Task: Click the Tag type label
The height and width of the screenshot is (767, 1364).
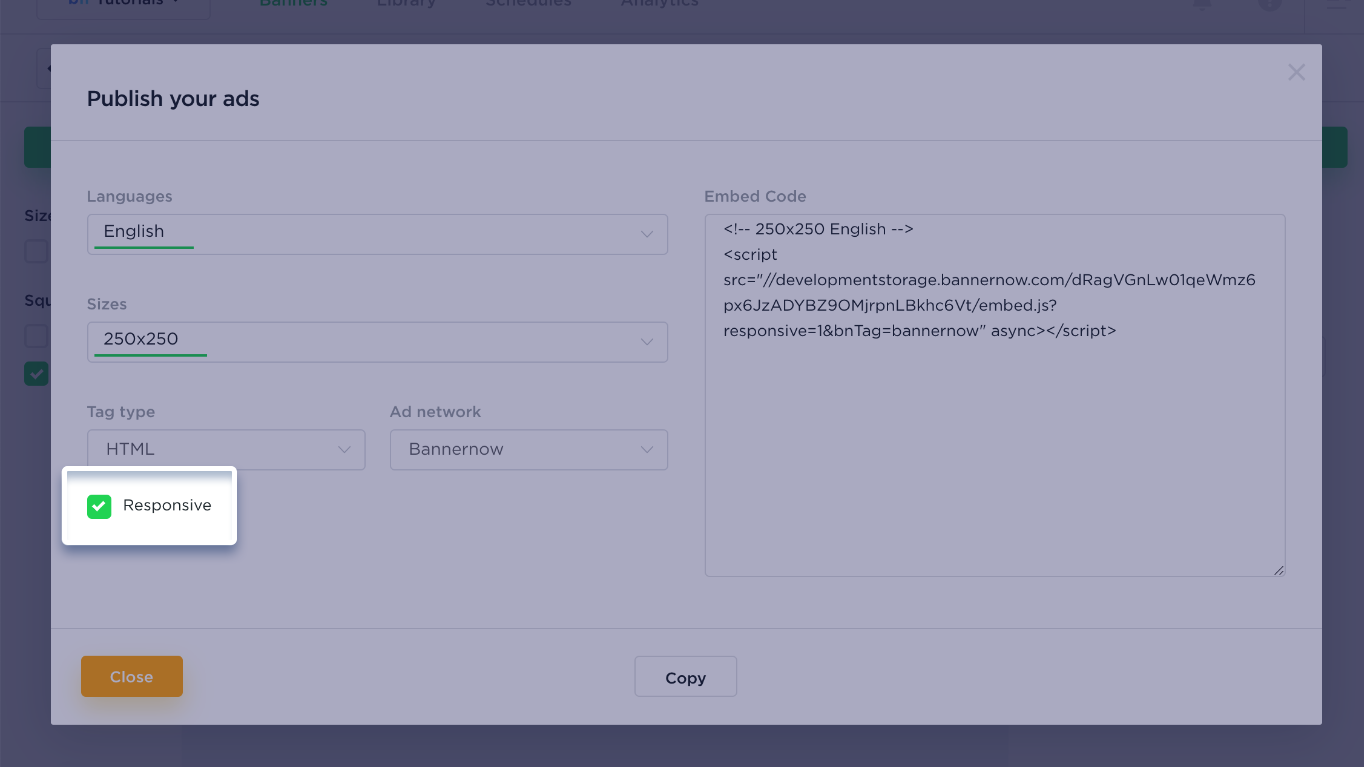Action: pos(121,412)
